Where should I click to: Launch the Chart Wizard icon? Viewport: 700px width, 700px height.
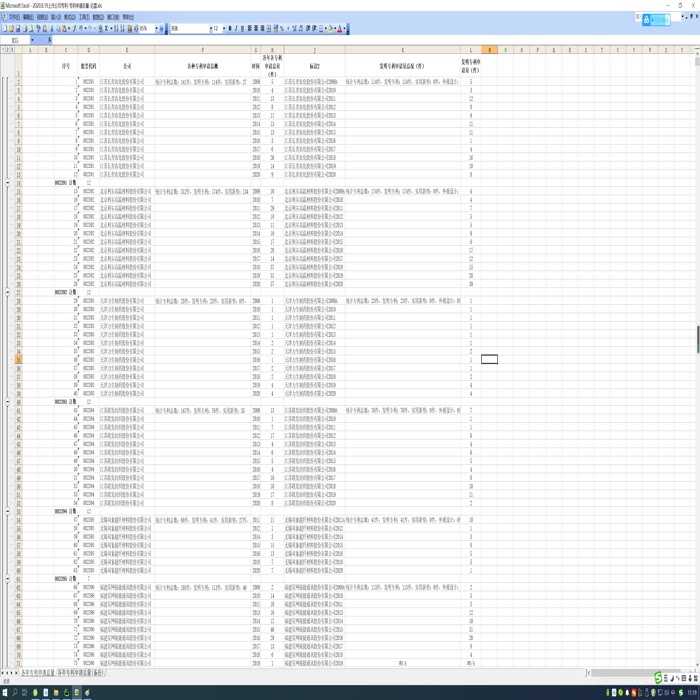coord(130,29)
